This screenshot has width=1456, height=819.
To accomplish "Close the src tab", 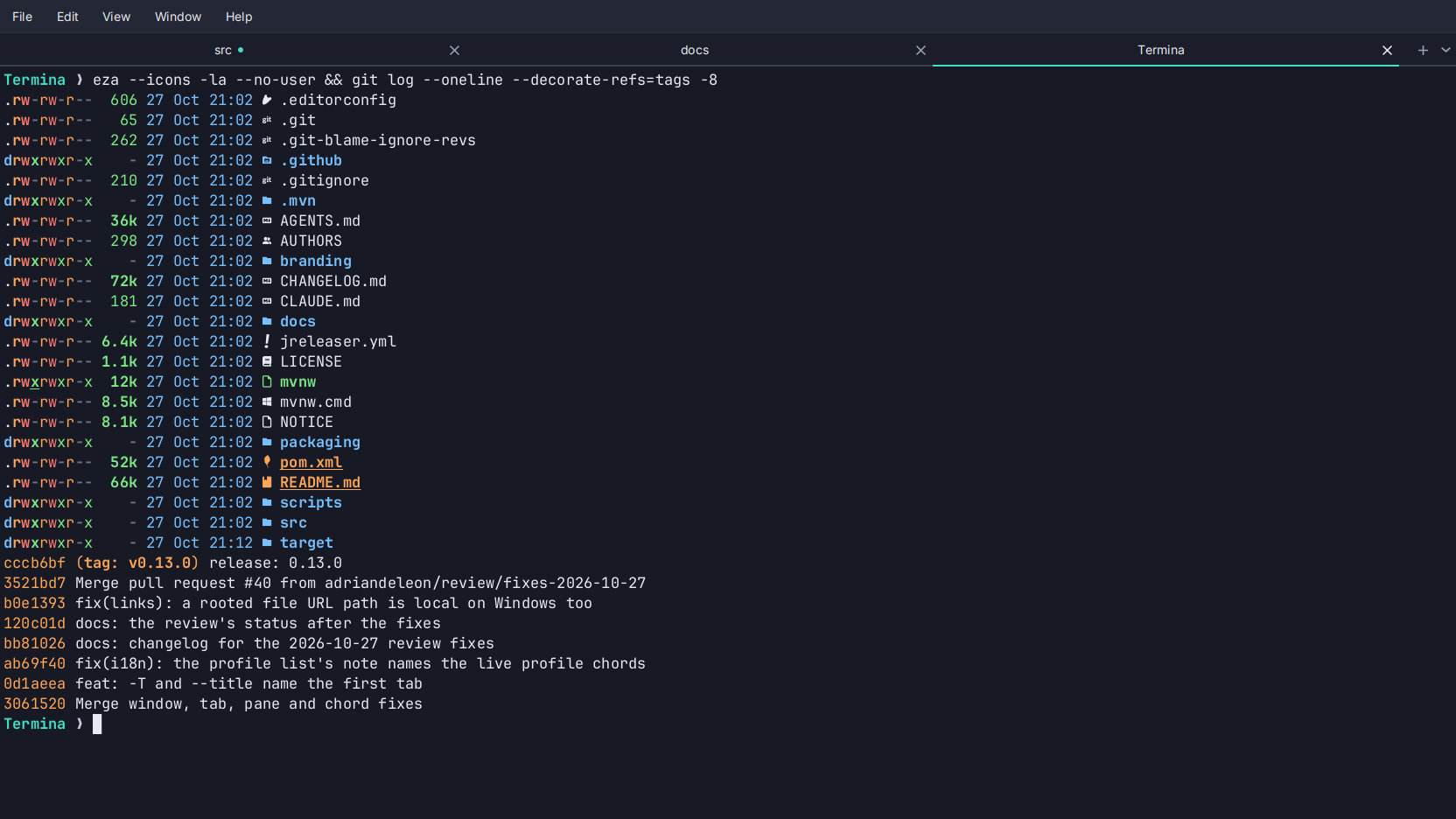I will pos(454,51).
